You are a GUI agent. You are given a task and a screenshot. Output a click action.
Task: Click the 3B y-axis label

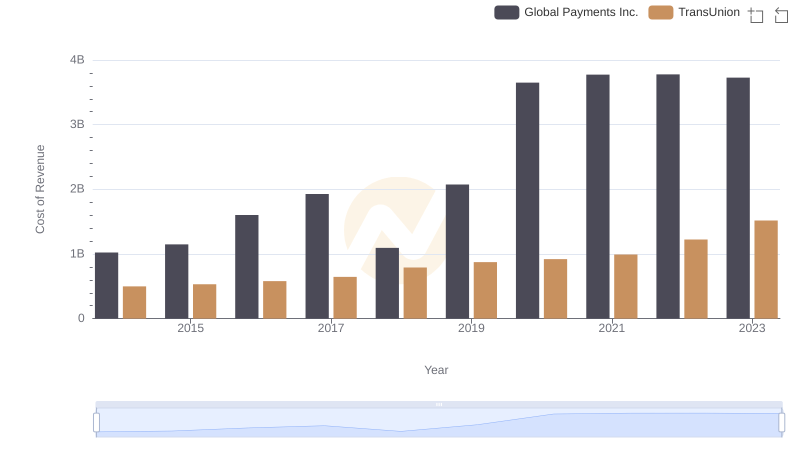click(x=77, y=124)
